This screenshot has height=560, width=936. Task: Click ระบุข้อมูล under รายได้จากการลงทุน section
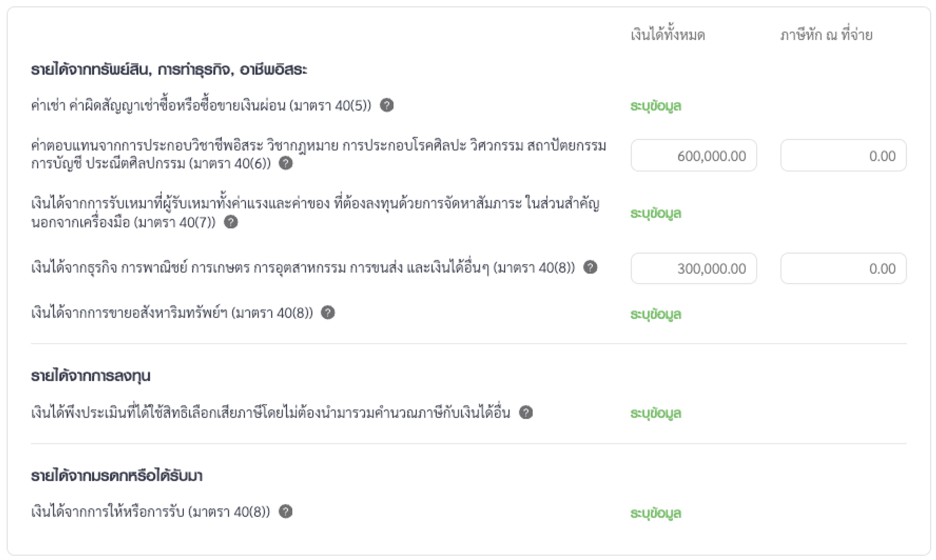(655, 413)
